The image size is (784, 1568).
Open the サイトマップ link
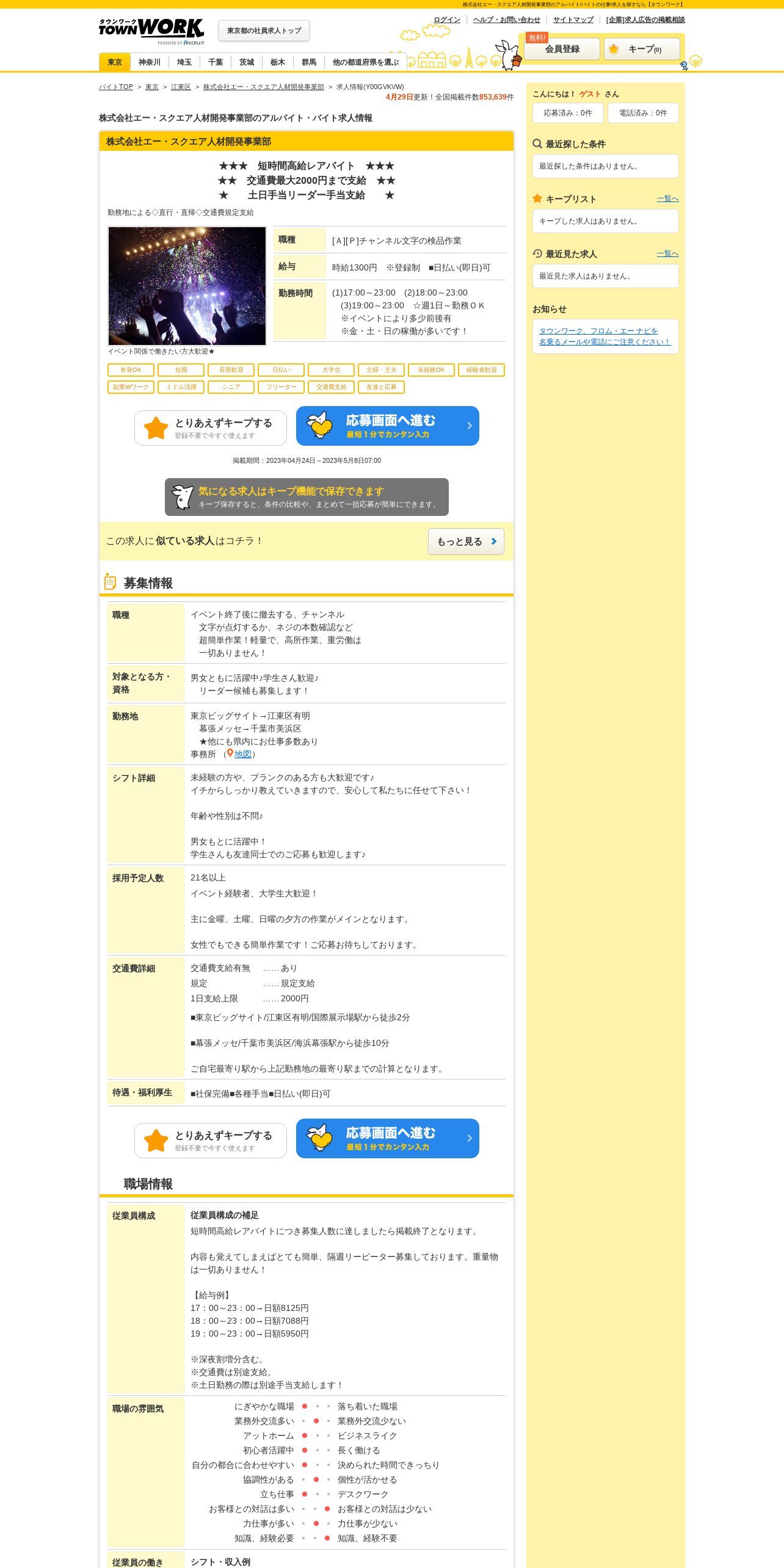tap(573, 20)
